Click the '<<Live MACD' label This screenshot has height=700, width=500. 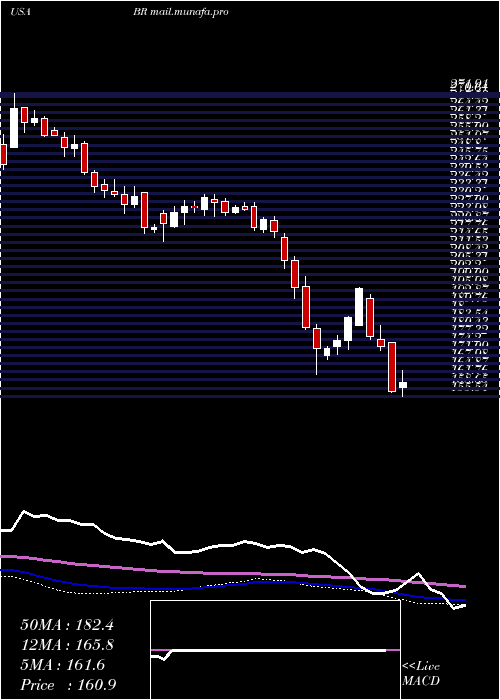click(x=421, y=674)
